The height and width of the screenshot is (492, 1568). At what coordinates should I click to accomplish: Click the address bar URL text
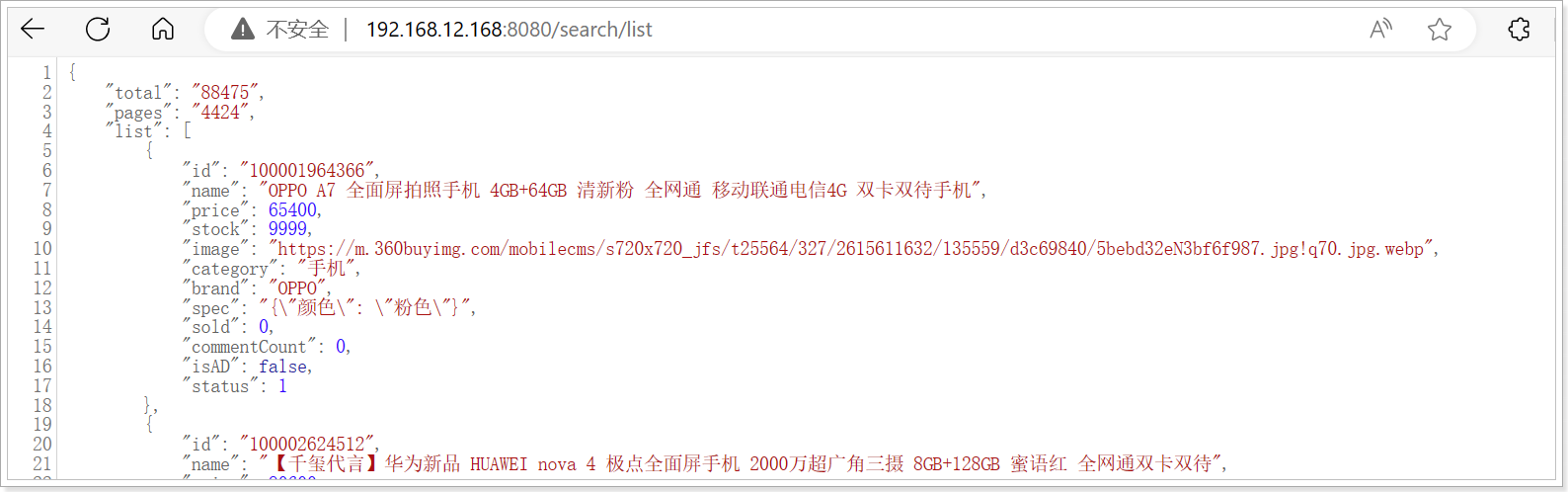point(510,30)
